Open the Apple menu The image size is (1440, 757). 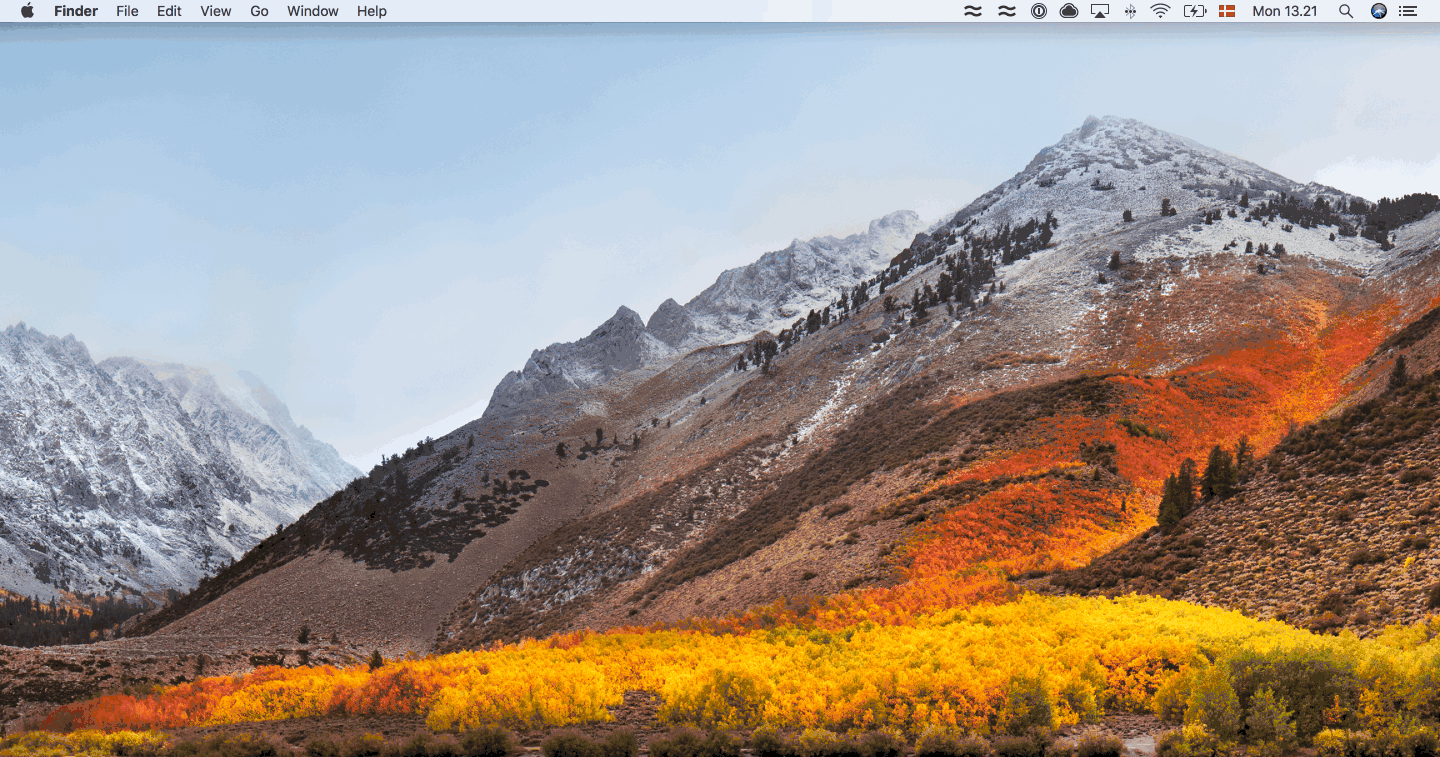click(x=27, y=11)
